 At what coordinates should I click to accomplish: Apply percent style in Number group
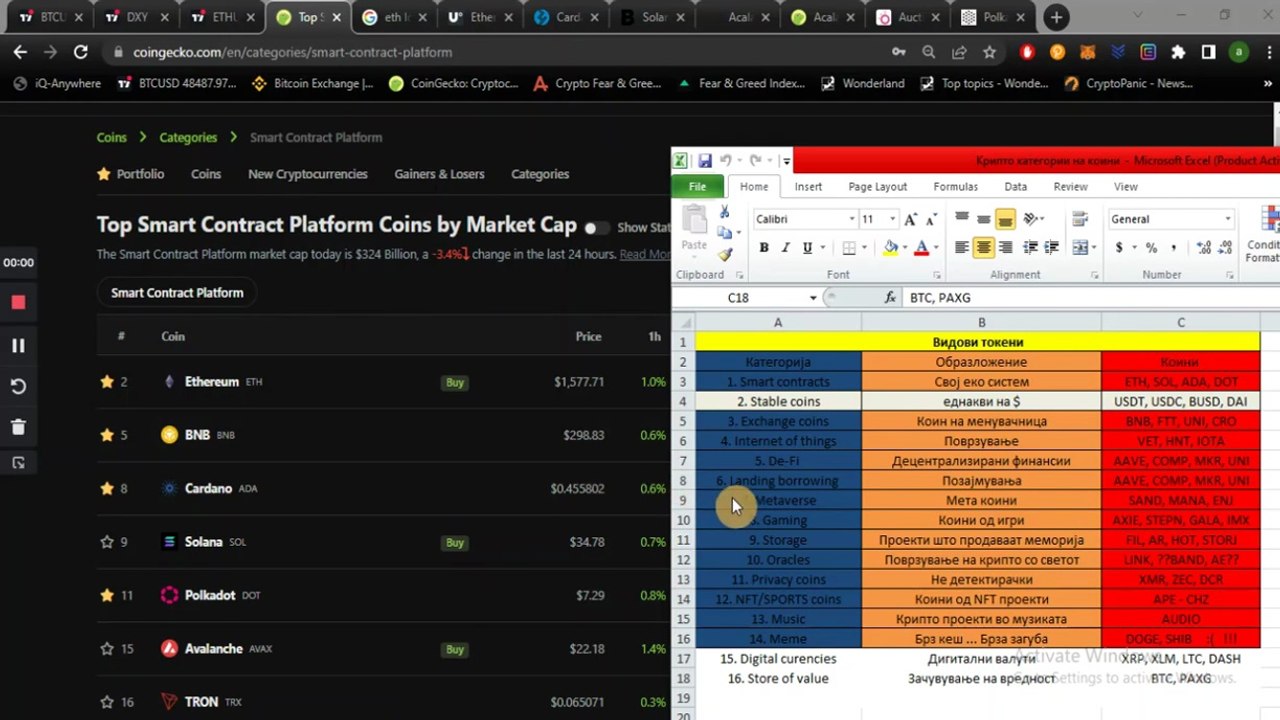[x=1152, y=247]
